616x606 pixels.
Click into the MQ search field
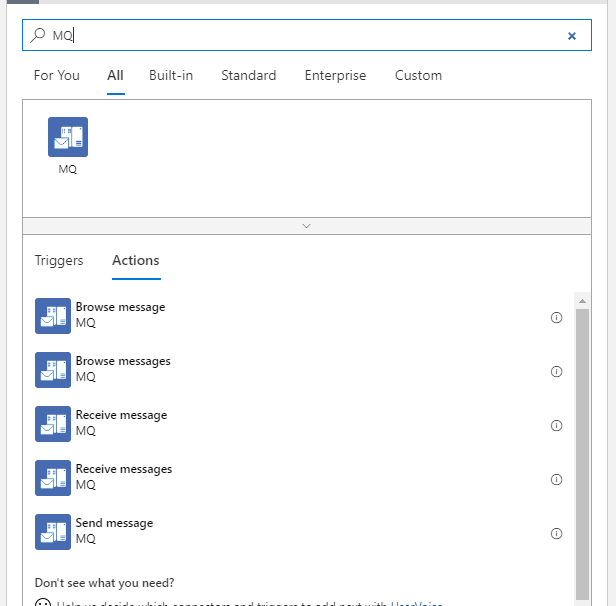coord(306,35)
